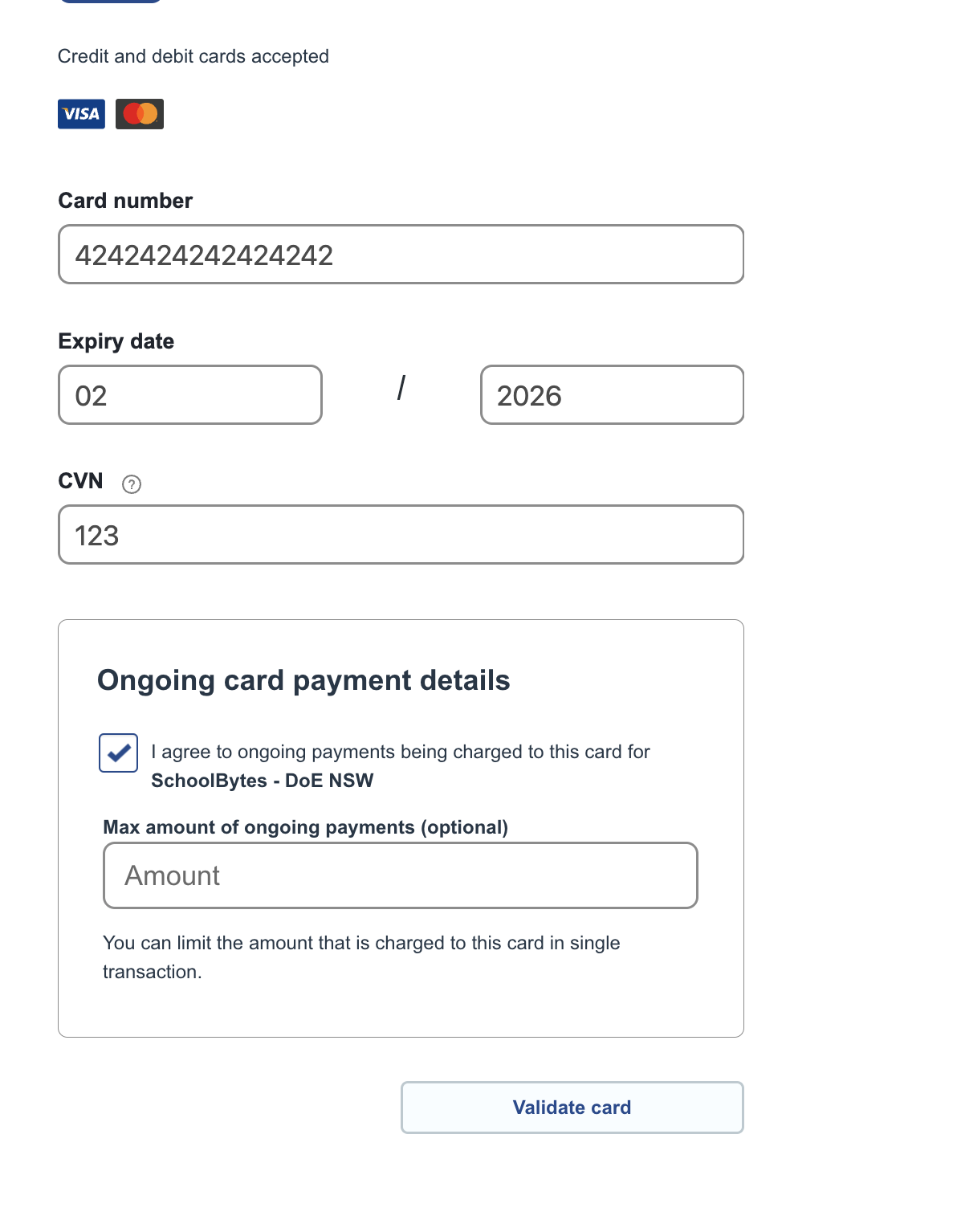Screen dimensions: 957x1232
Task: Click the 'CVN' label text
Action: [80, 481]
